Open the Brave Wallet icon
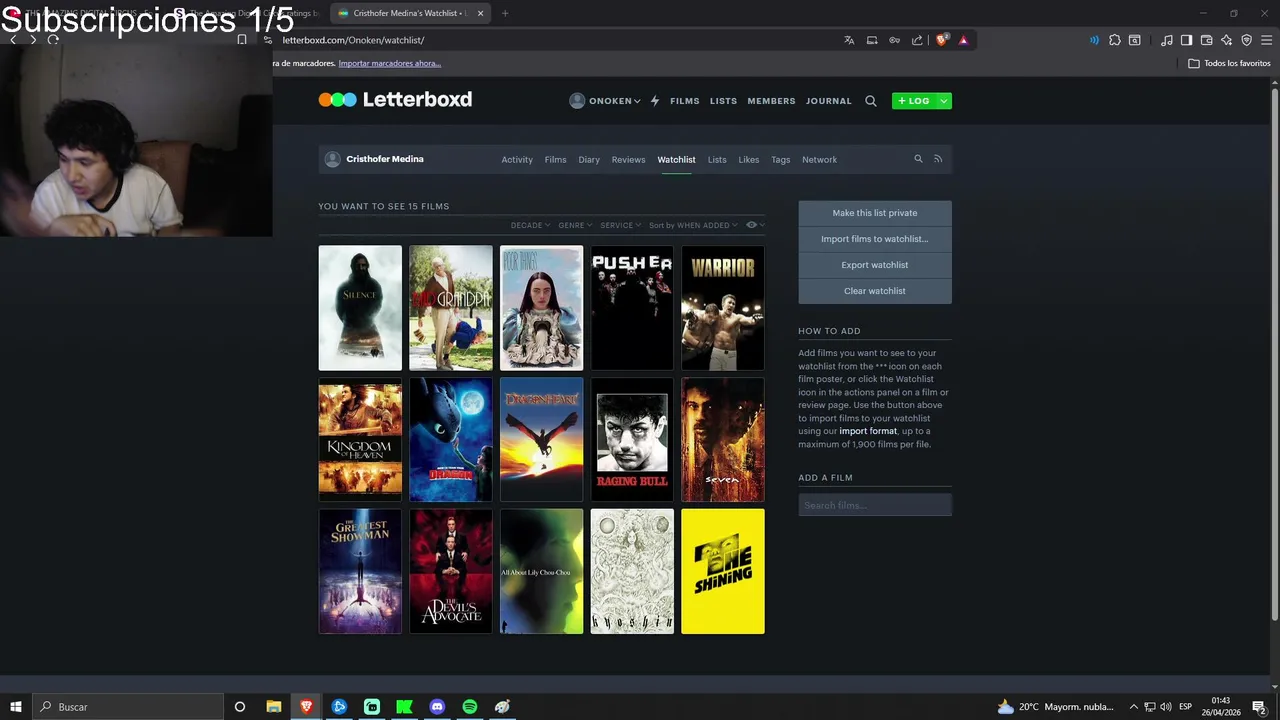Viewport: 1280px width, 720px height. pos(1206,40)
